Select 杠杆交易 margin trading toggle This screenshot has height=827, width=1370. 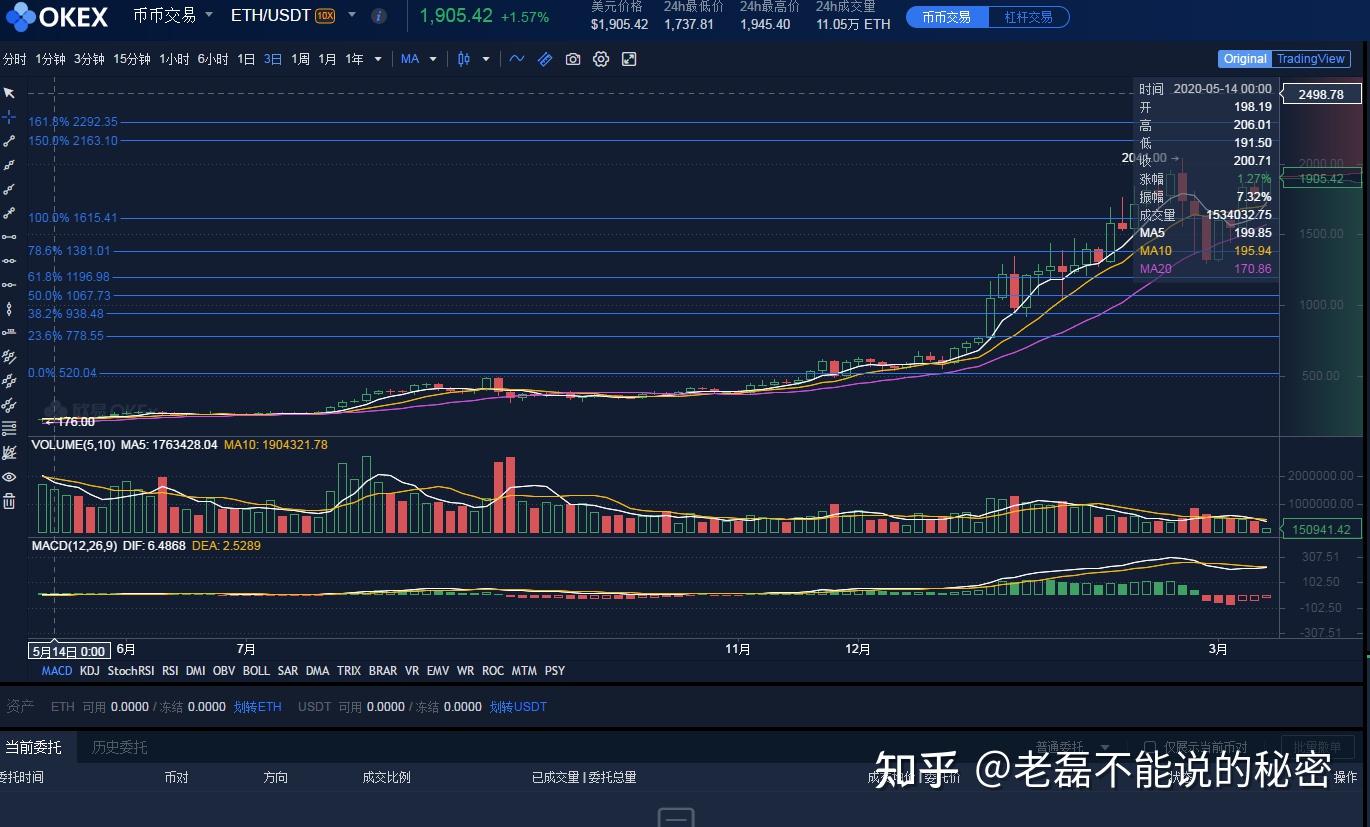click(x=1029, y=17)
